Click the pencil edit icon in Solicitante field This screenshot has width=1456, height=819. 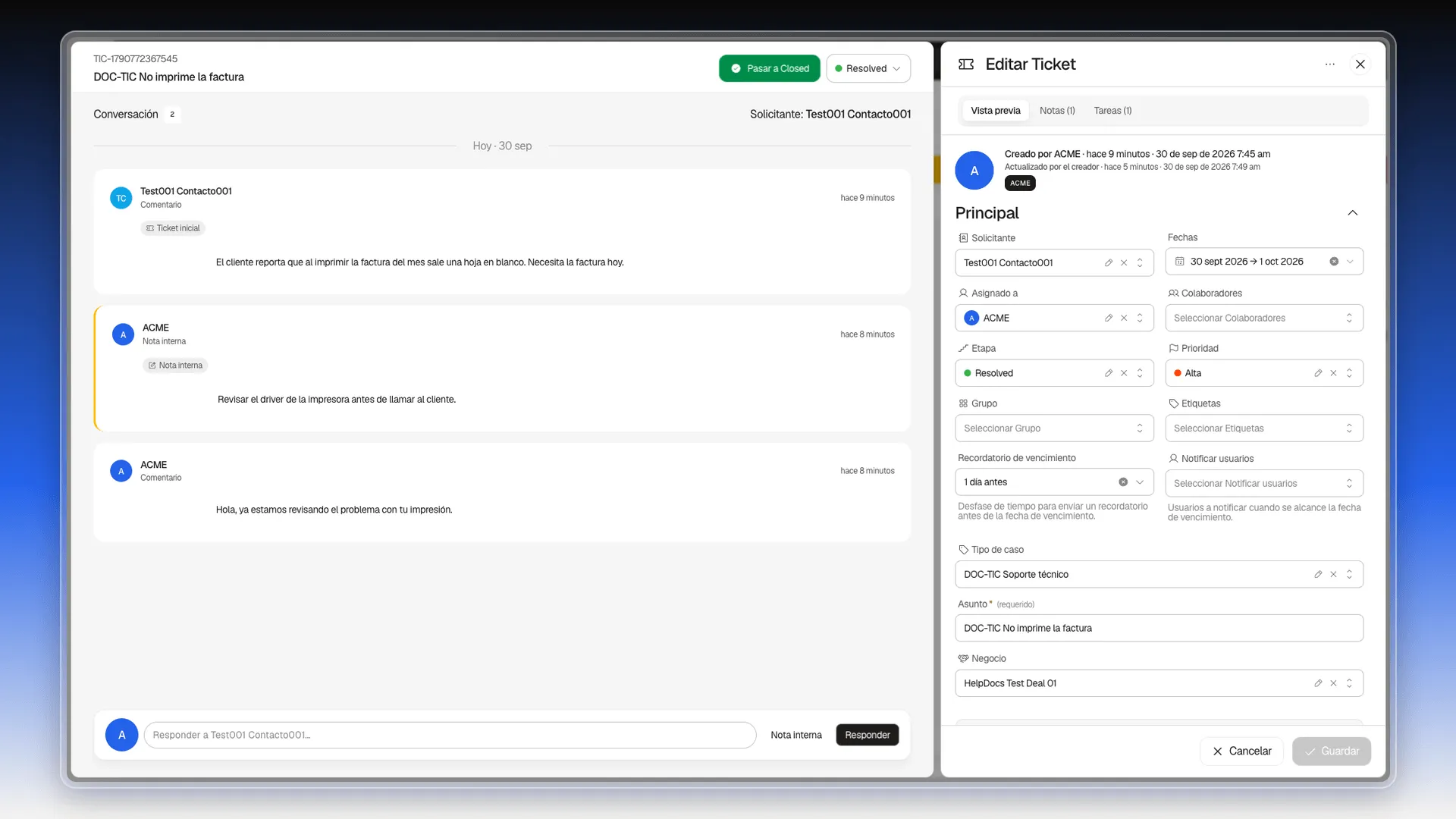(x=1109, y=262)
